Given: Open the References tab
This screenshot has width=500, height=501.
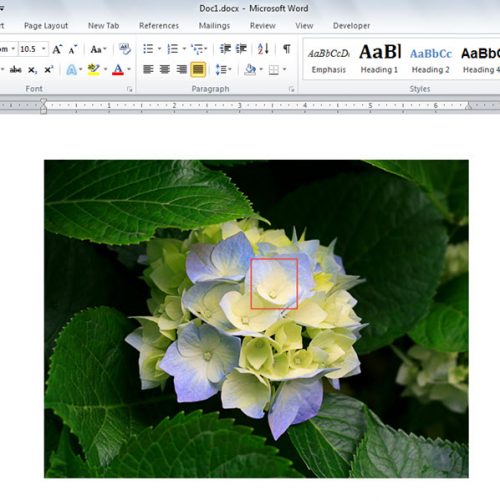Looking at the screenshot, I should [159, 26].
